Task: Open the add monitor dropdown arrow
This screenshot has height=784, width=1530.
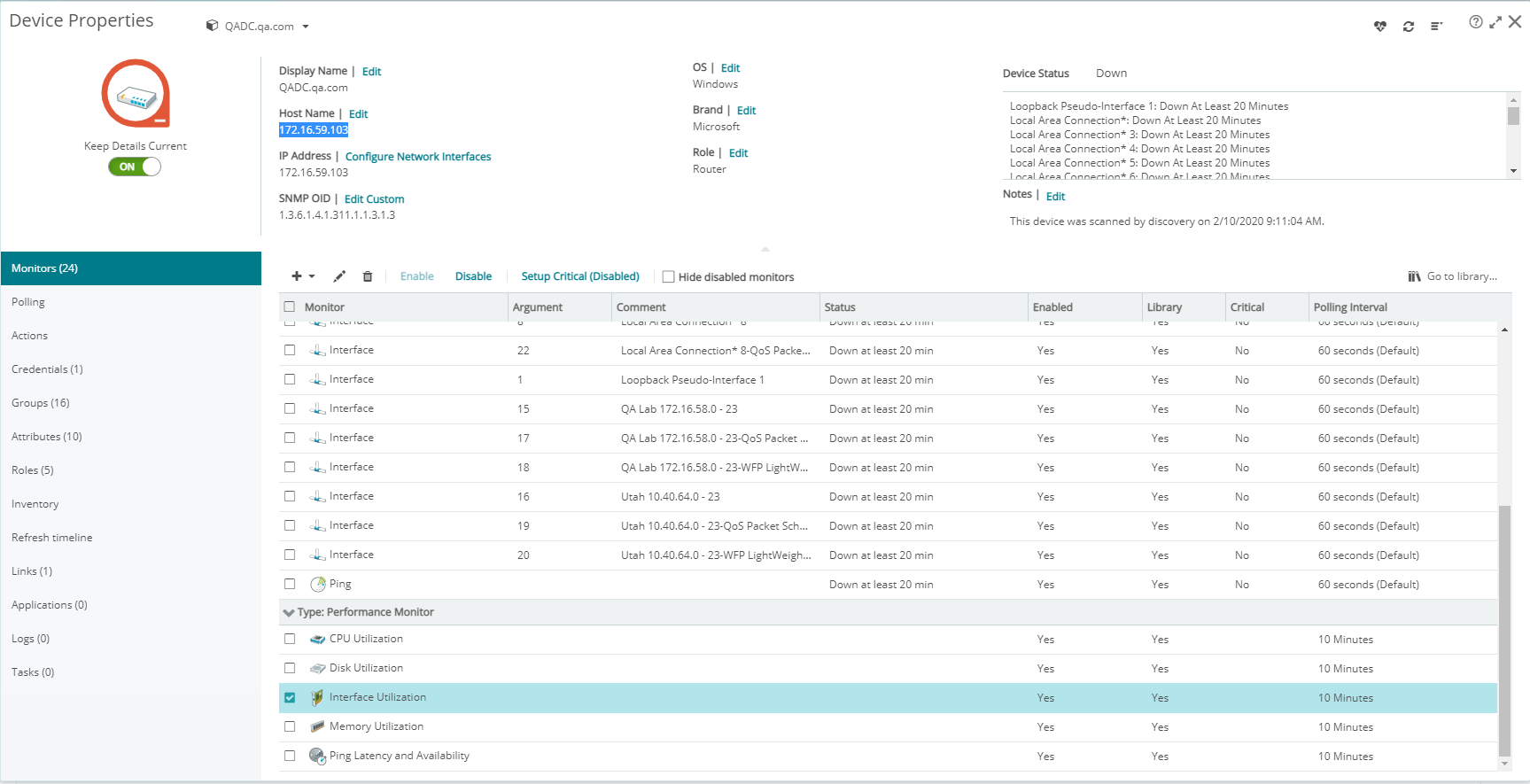Action: coord(312,276)
